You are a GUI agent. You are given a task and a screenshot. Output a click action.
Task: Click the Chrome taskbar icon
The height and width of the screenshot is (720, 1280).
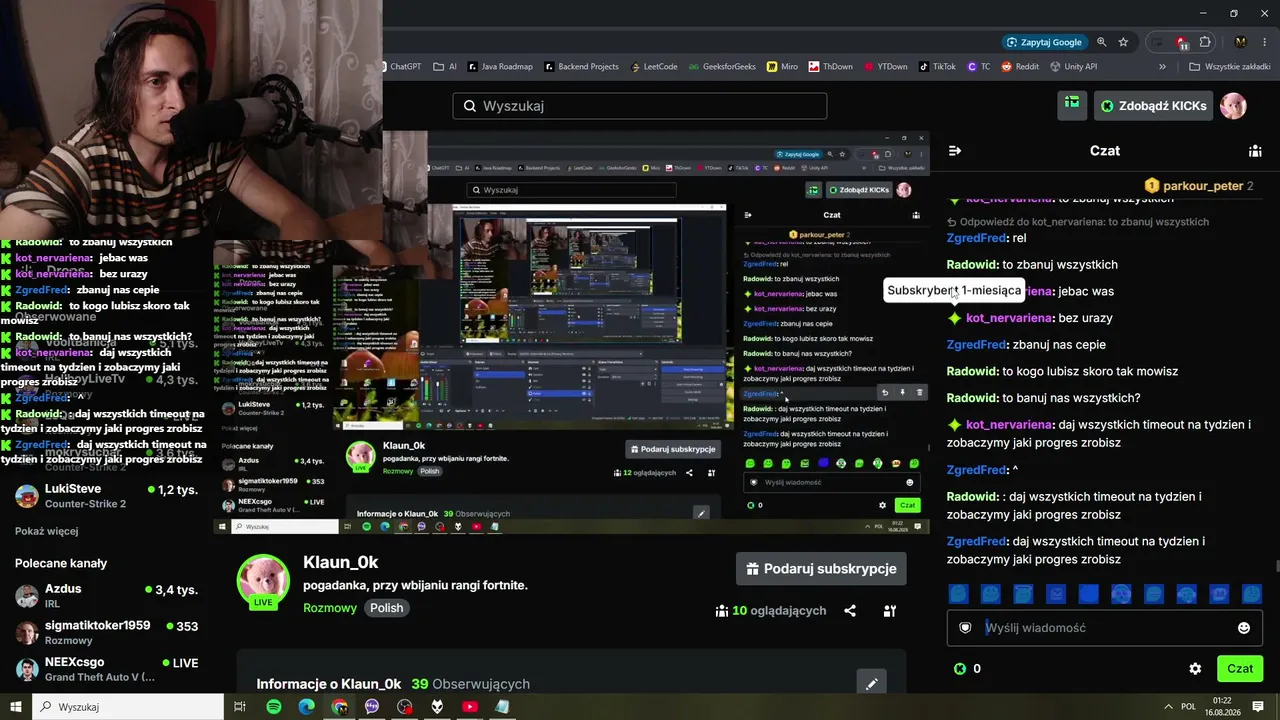pyautogui.click(x=340, y=707)
